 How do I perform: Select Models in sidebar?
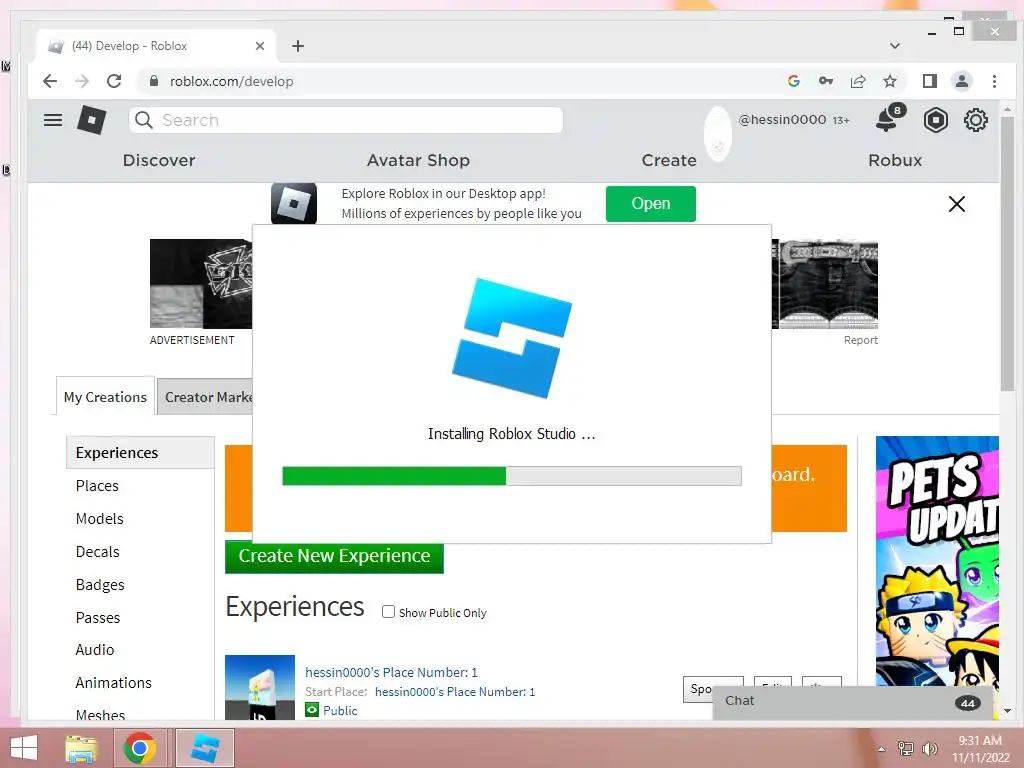pyautogui.click(x=99, y=519)
